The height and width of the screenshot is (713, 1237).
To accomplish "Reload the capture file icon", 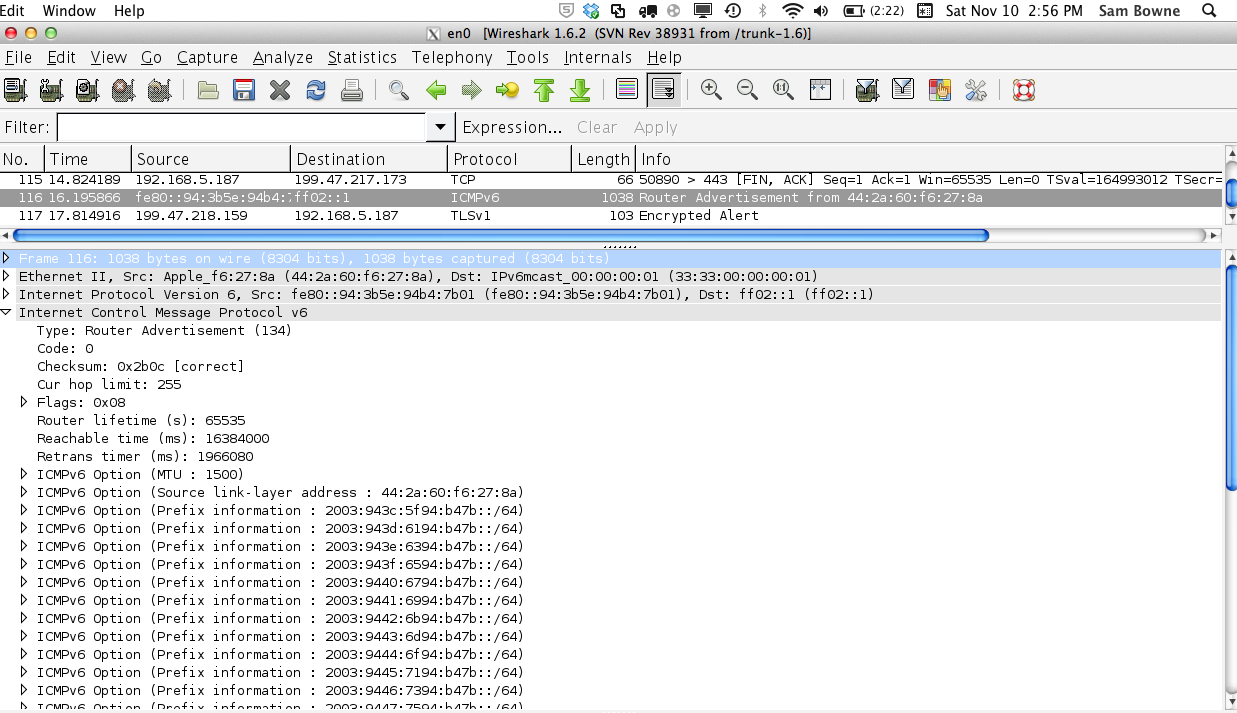I will point(316,91).
